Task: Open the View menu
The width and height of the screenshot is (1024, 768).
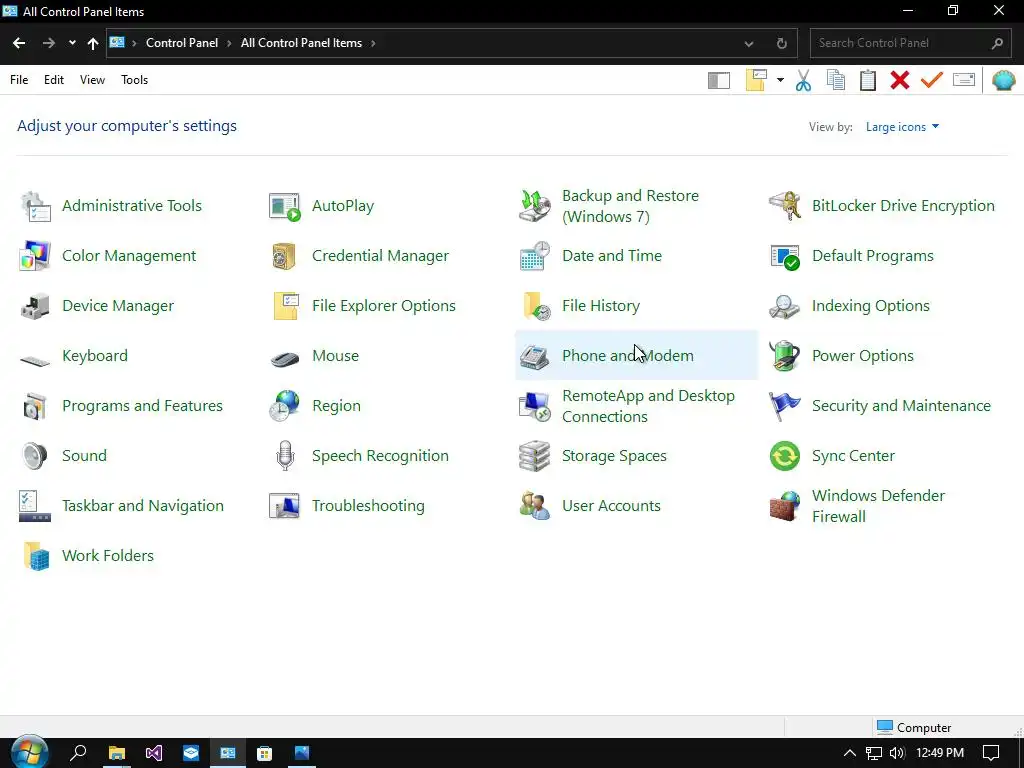Action: pyautogui.click(x=92, y=80)
